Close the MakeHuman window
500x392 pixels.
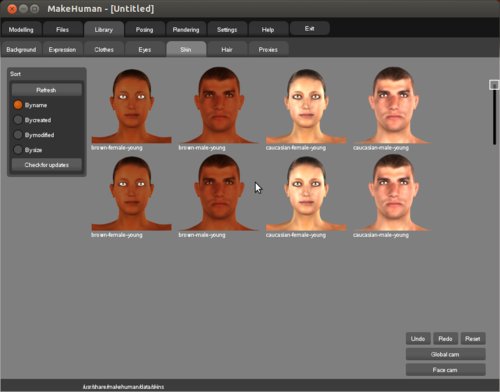point(12,9)
